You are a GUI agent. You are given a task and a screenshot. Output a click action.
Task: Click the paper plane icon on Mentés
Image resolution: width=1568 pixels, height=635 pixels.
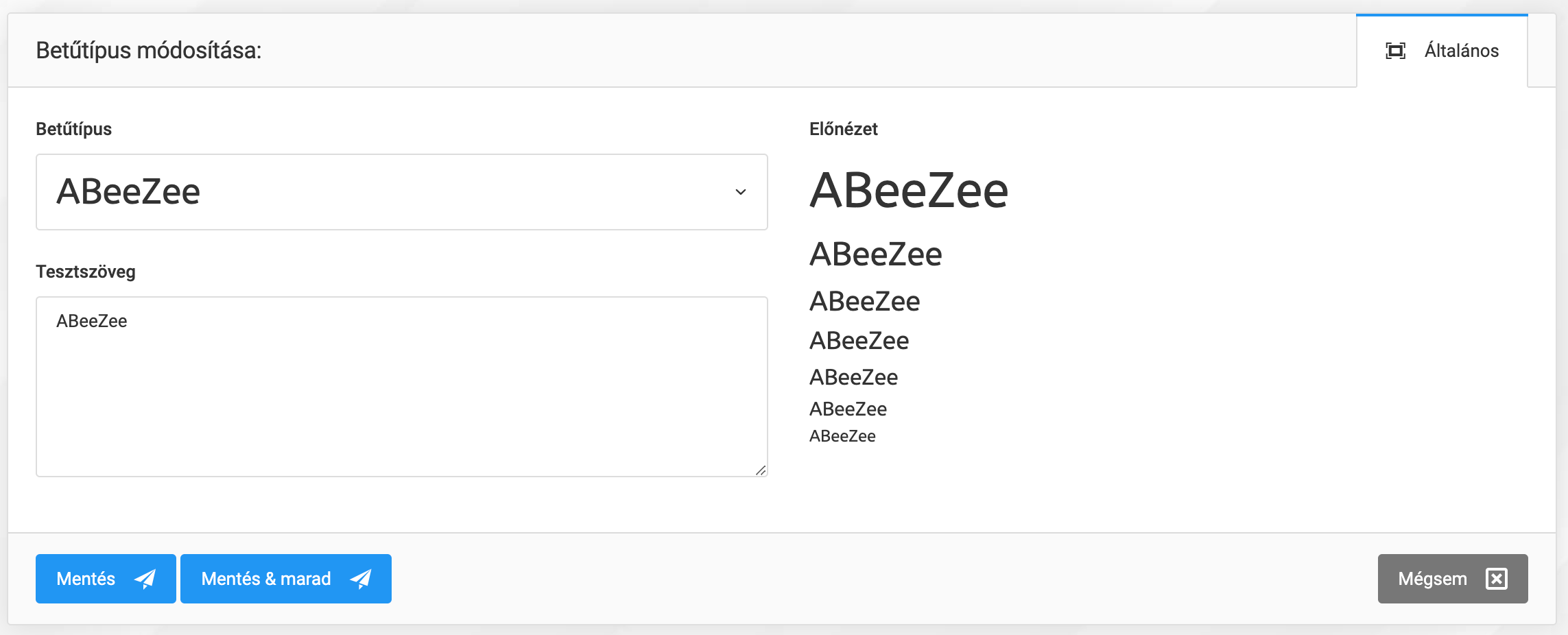pos(145,579)
